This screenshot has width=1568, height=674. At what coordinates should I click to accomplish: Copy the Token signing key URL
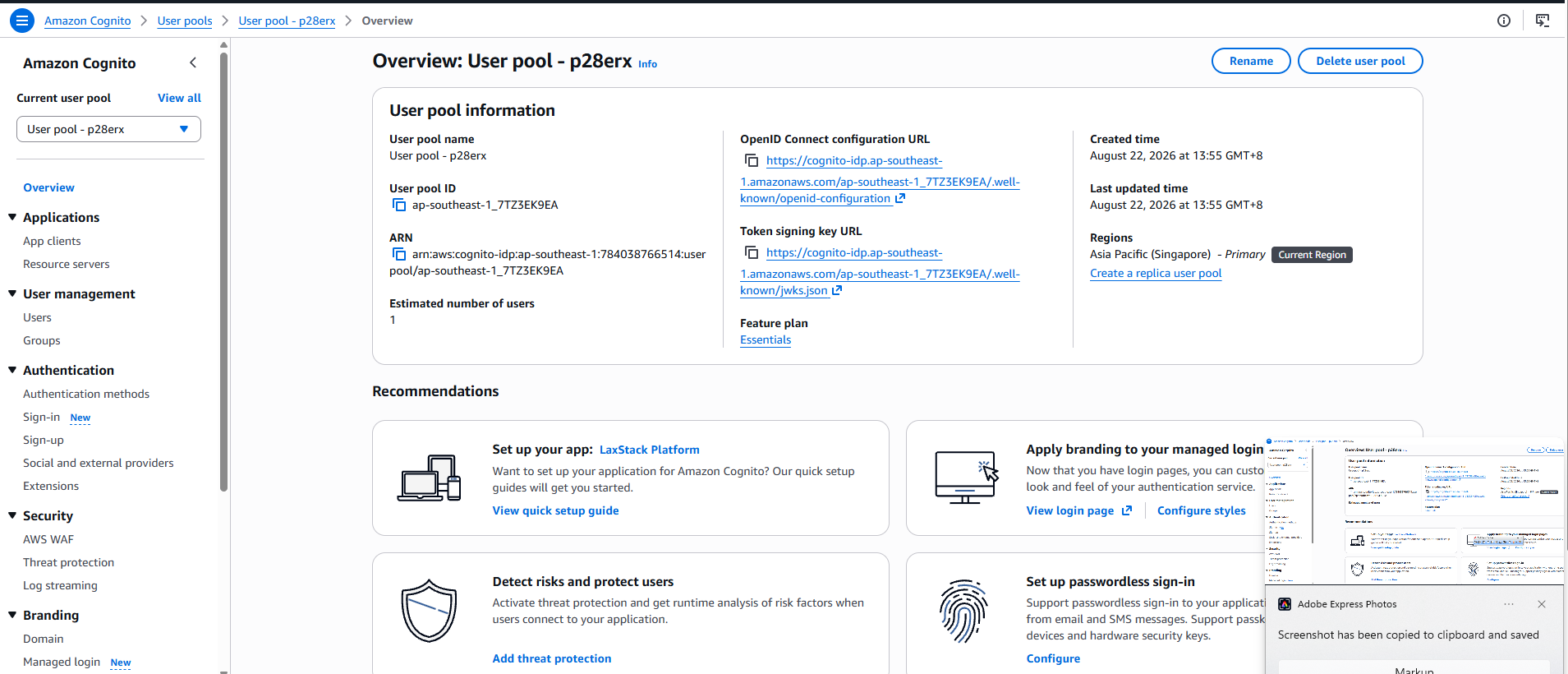point(752,252)
